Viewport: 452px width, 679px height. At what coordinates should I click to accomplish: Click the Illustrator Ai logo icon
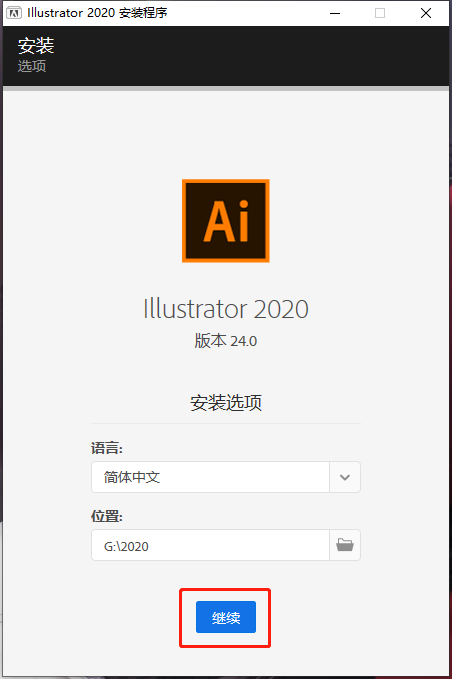coord(226,221)
